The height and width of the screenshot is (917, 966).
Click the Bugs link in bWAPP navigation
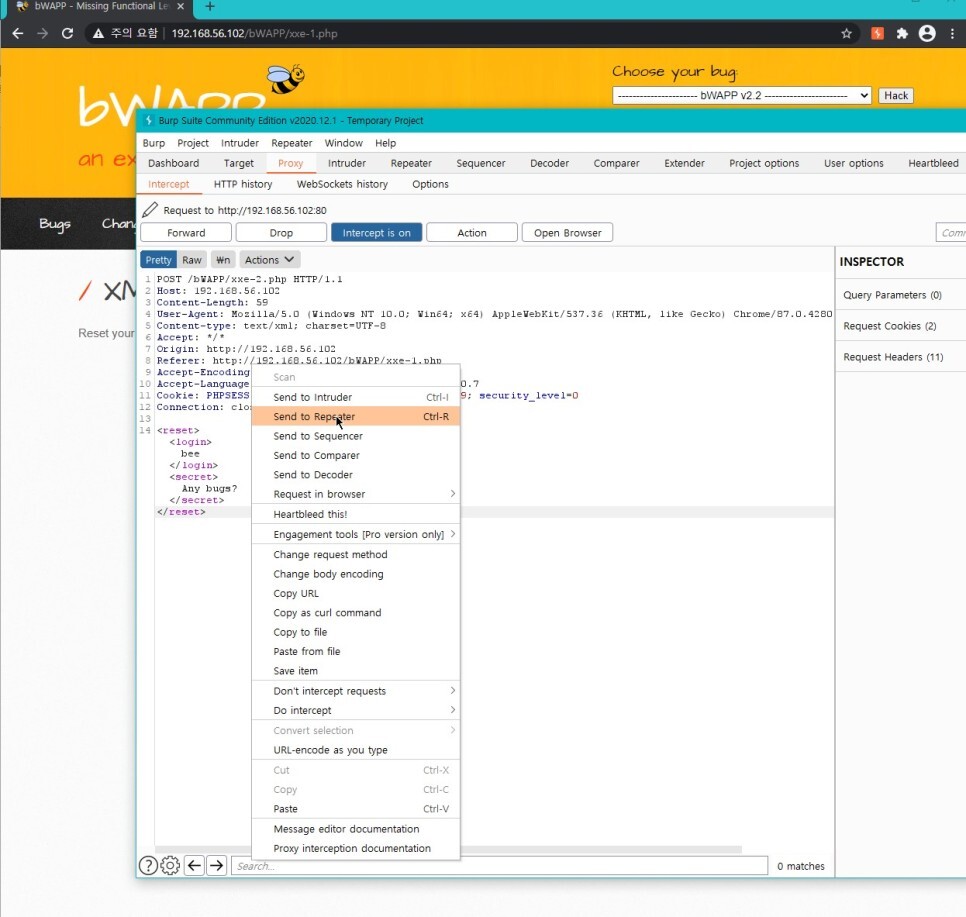[x=55, y=224]
